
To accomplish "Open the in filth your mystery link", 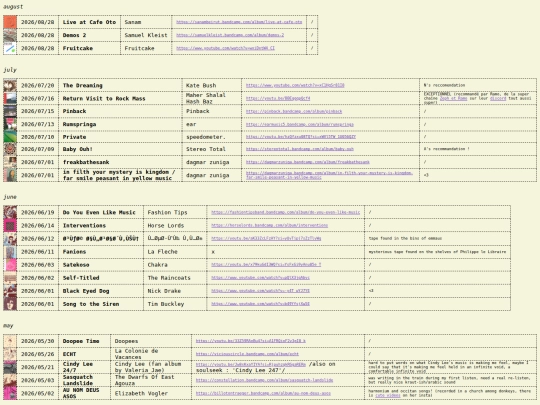I will [x=329, y=175].
